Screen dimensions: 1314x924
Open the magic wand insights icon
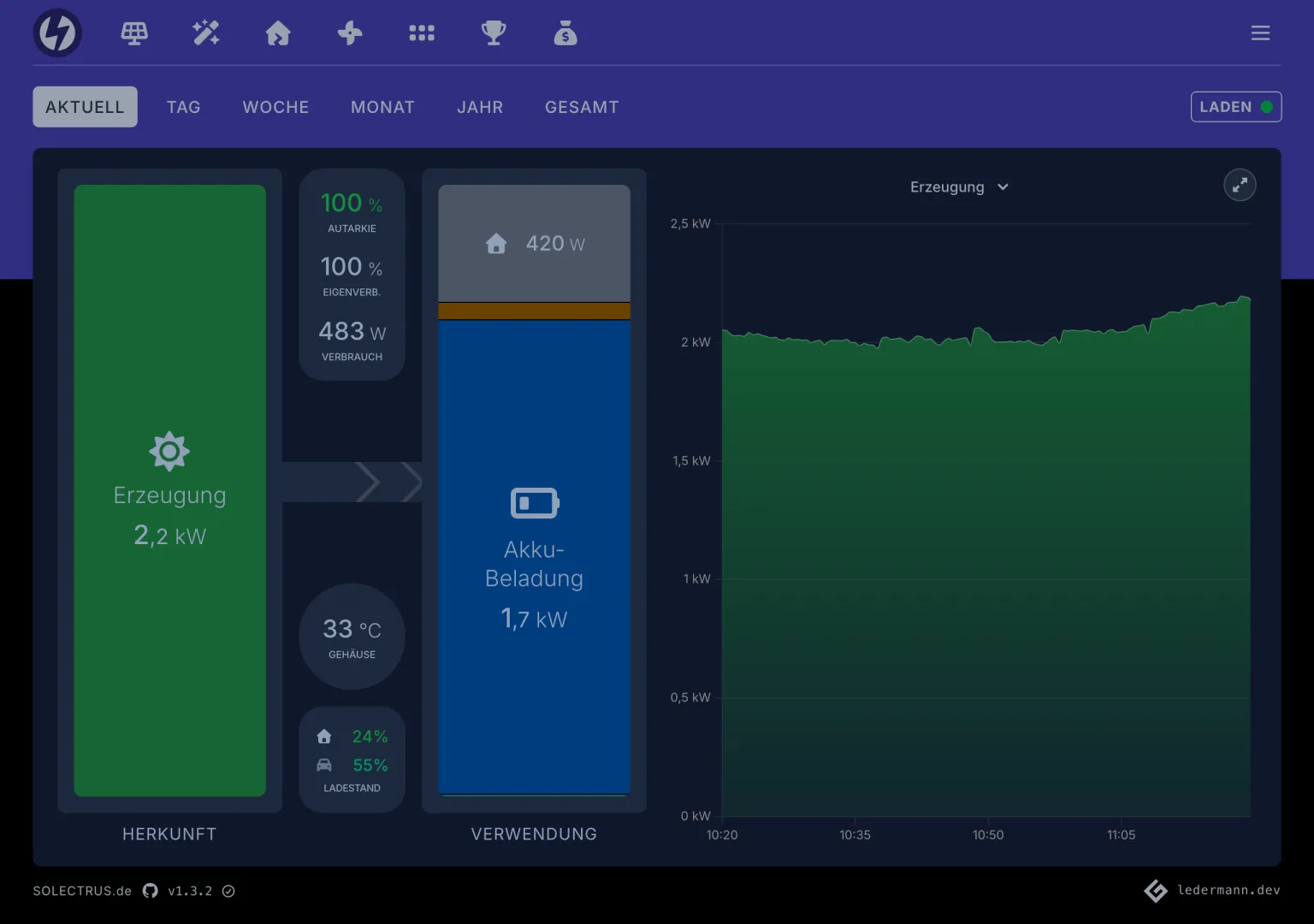click(206, 33)
